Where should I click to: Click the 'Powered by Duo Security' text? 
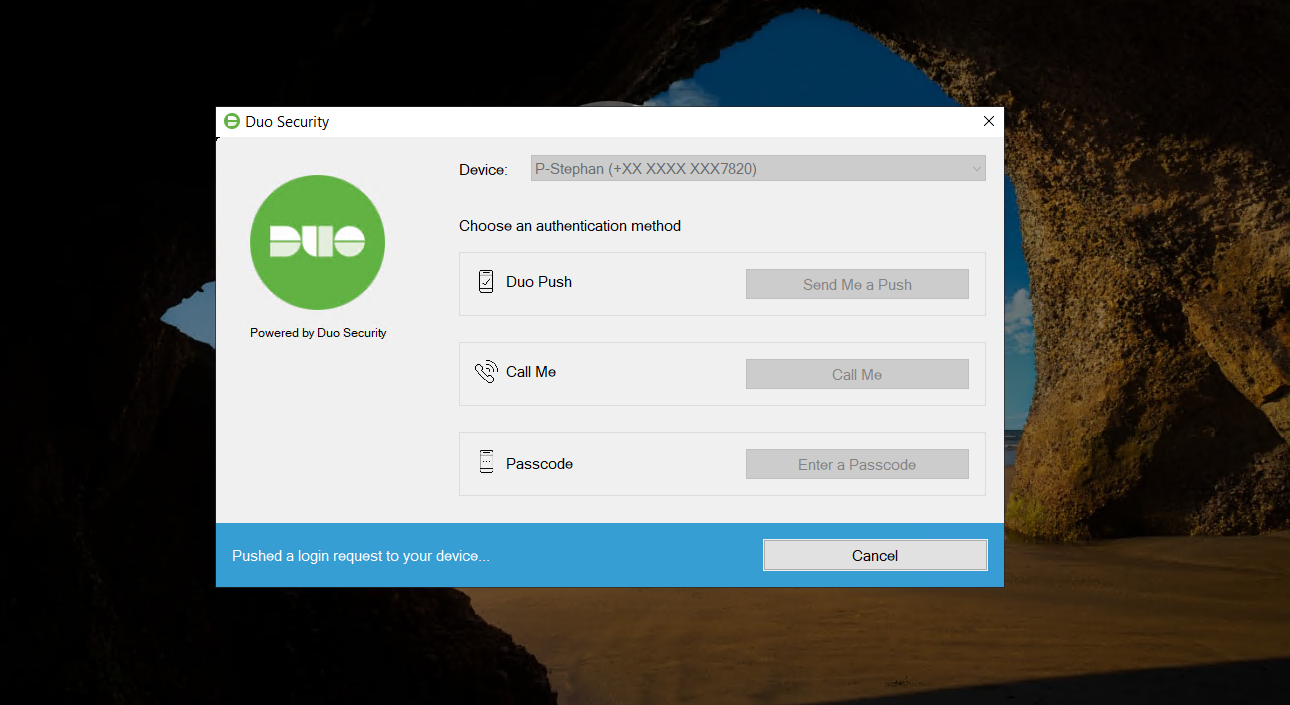(318, 333)
